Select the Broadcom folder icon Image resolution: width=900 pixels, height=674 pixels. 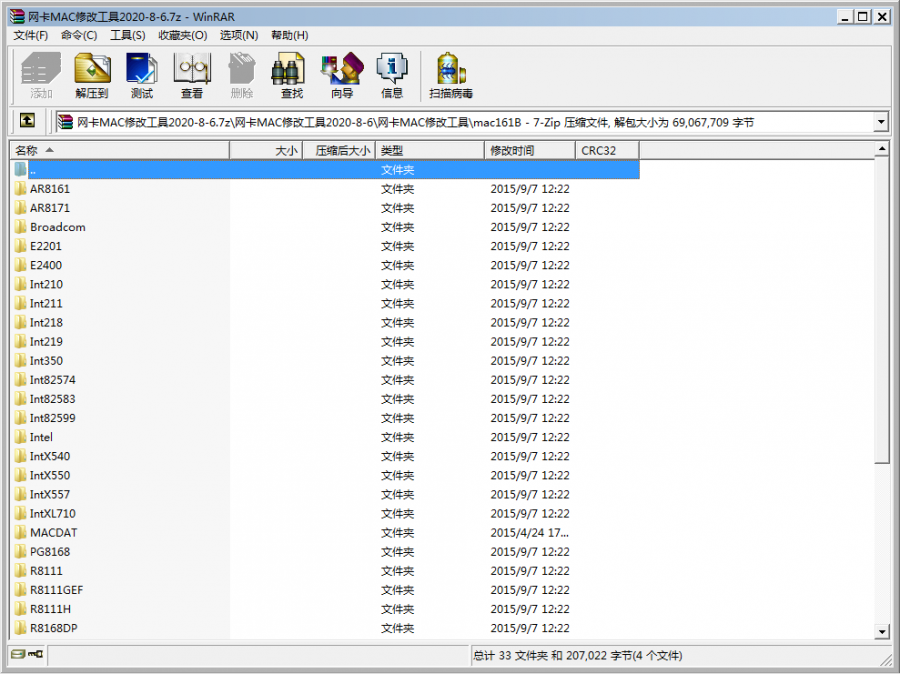(21, 227)
